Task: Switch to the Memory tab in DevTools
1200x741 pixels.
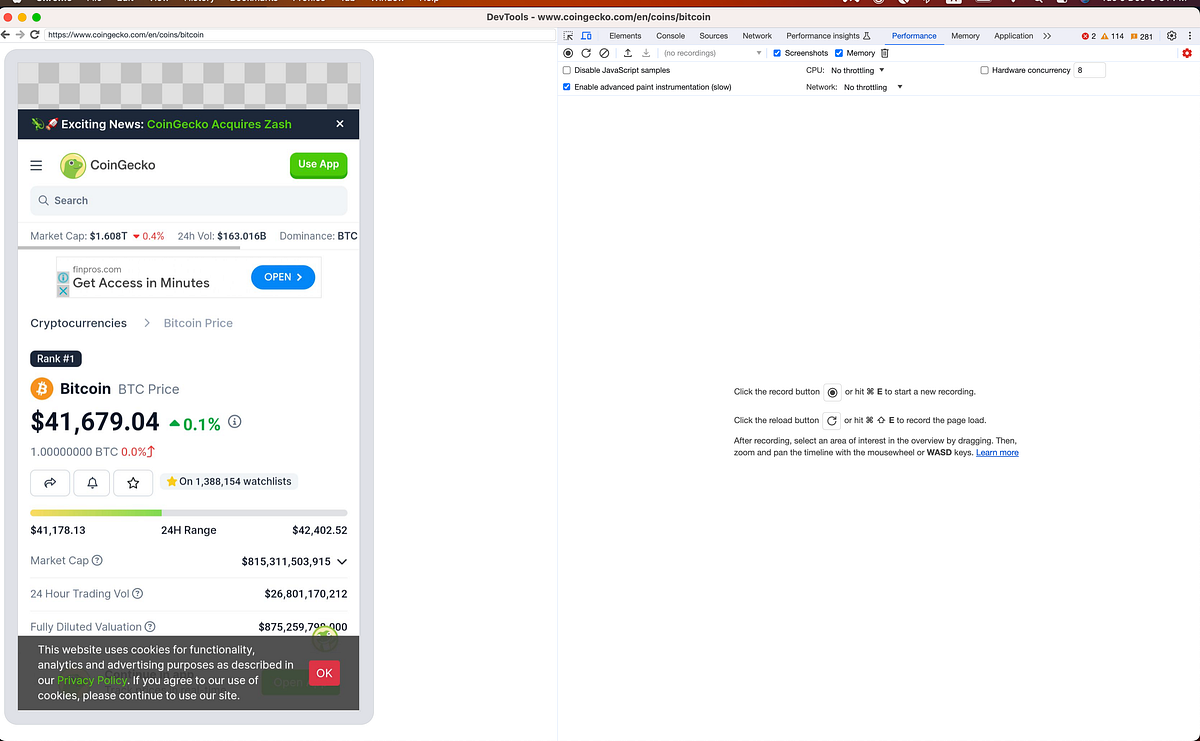Action: (x=964, y=35)
